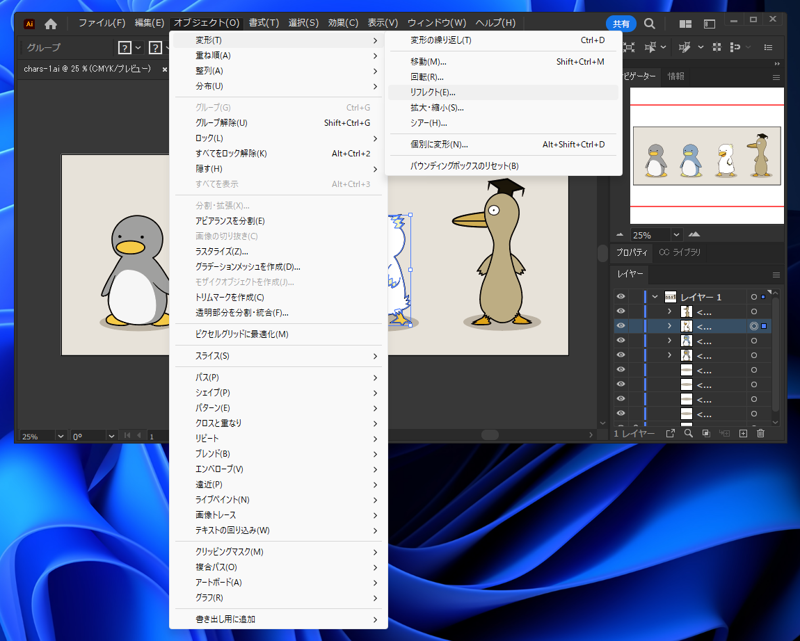Choose 拡大・縮小(S)... in the transform submenu
The image size is (800, 641).
click(x=503, y=108)
